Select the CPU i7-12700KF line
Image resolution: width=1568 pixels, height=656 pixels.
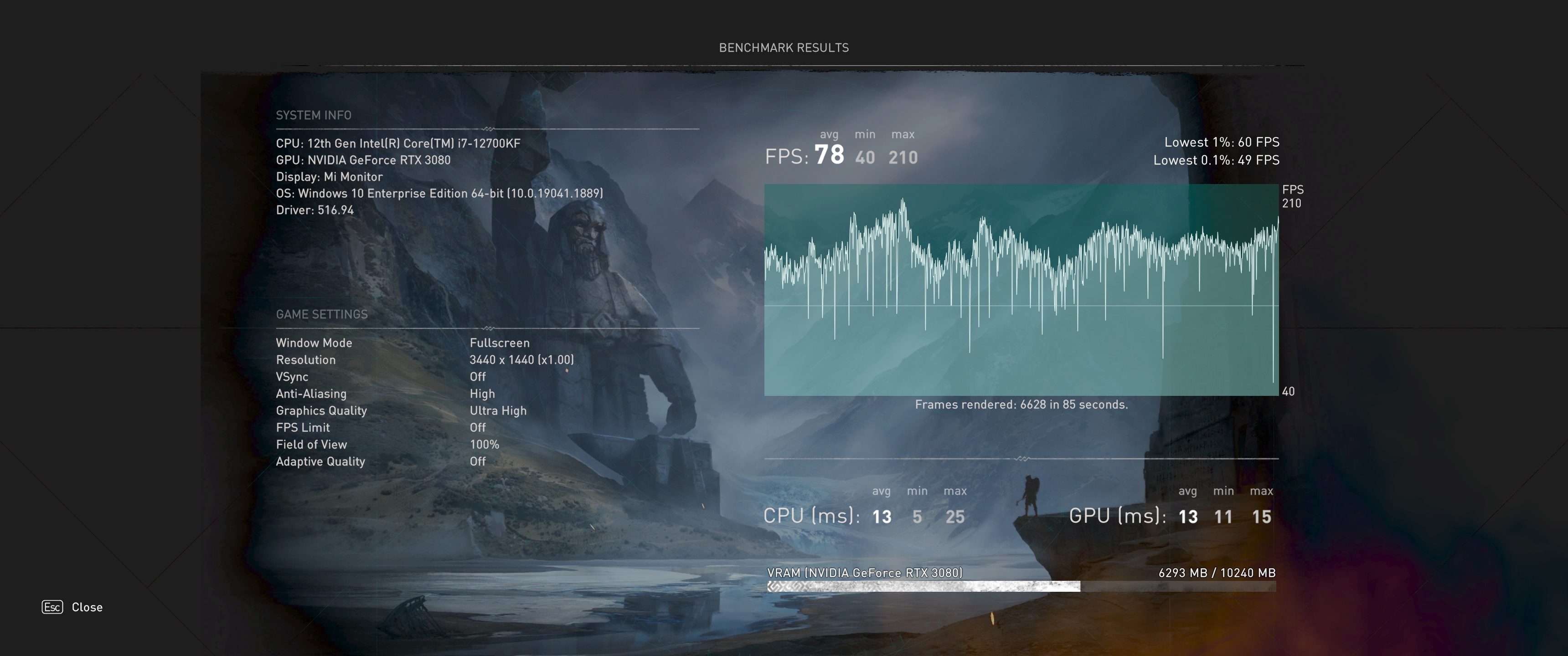398,143
